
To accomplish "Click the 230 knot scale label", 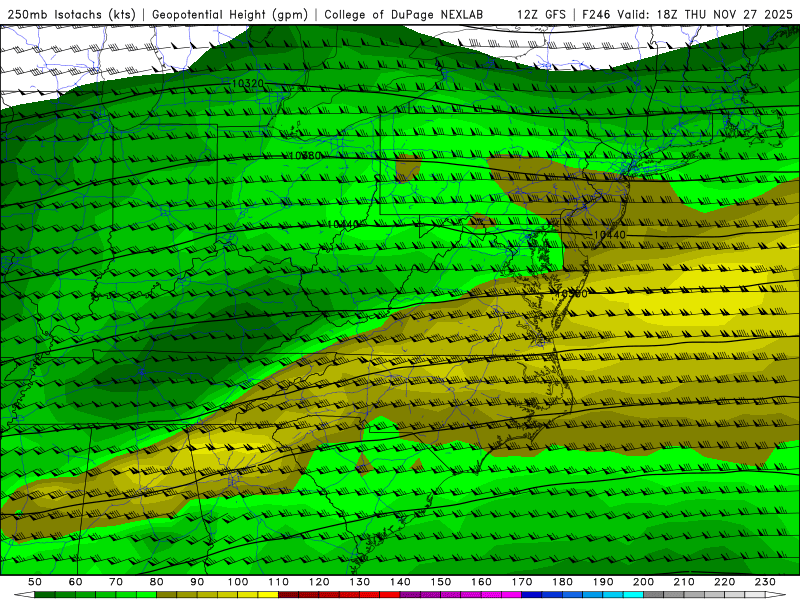I will coord(765,582).
